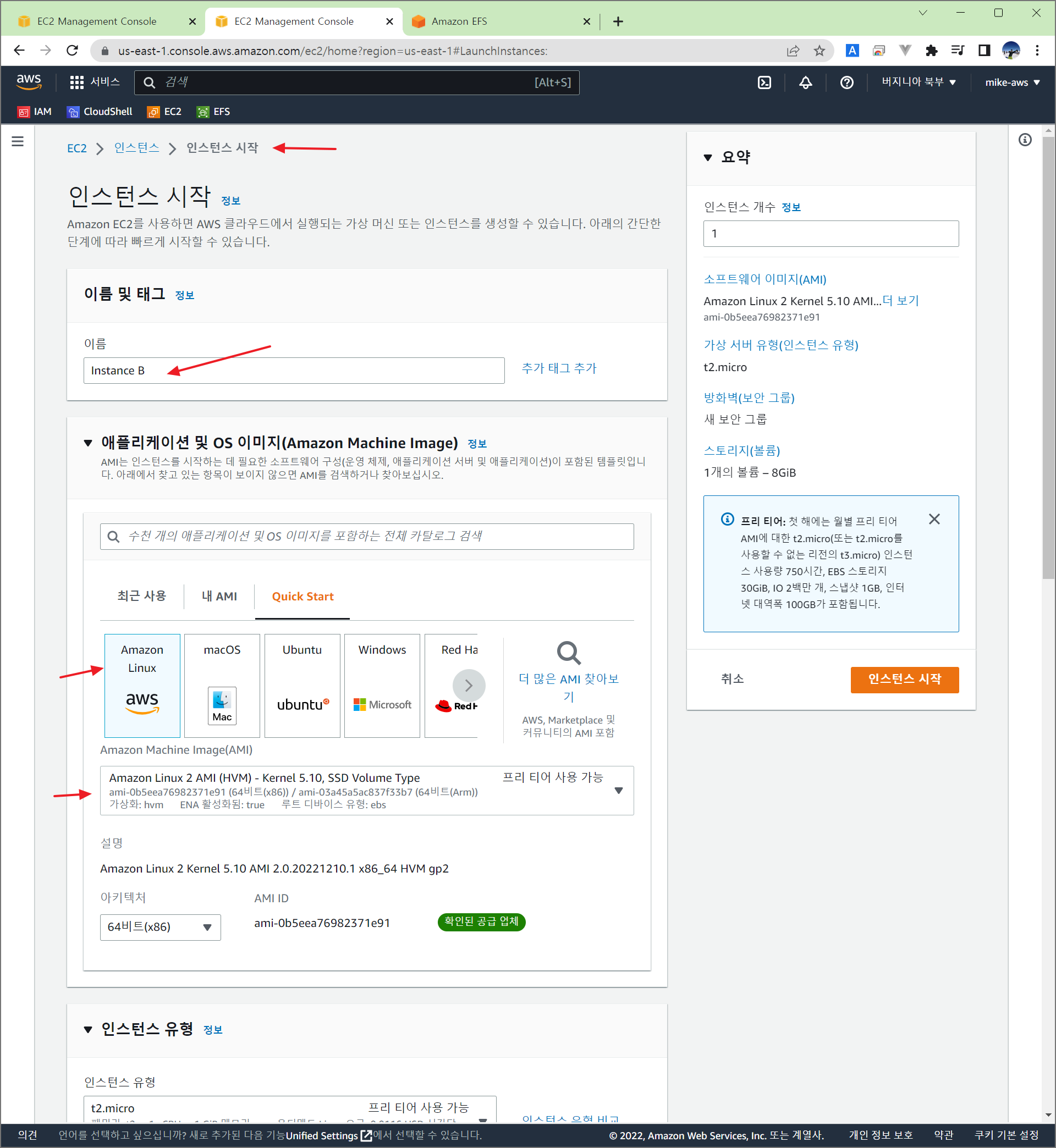Select the Windows AMI tile

pos(382,685)
